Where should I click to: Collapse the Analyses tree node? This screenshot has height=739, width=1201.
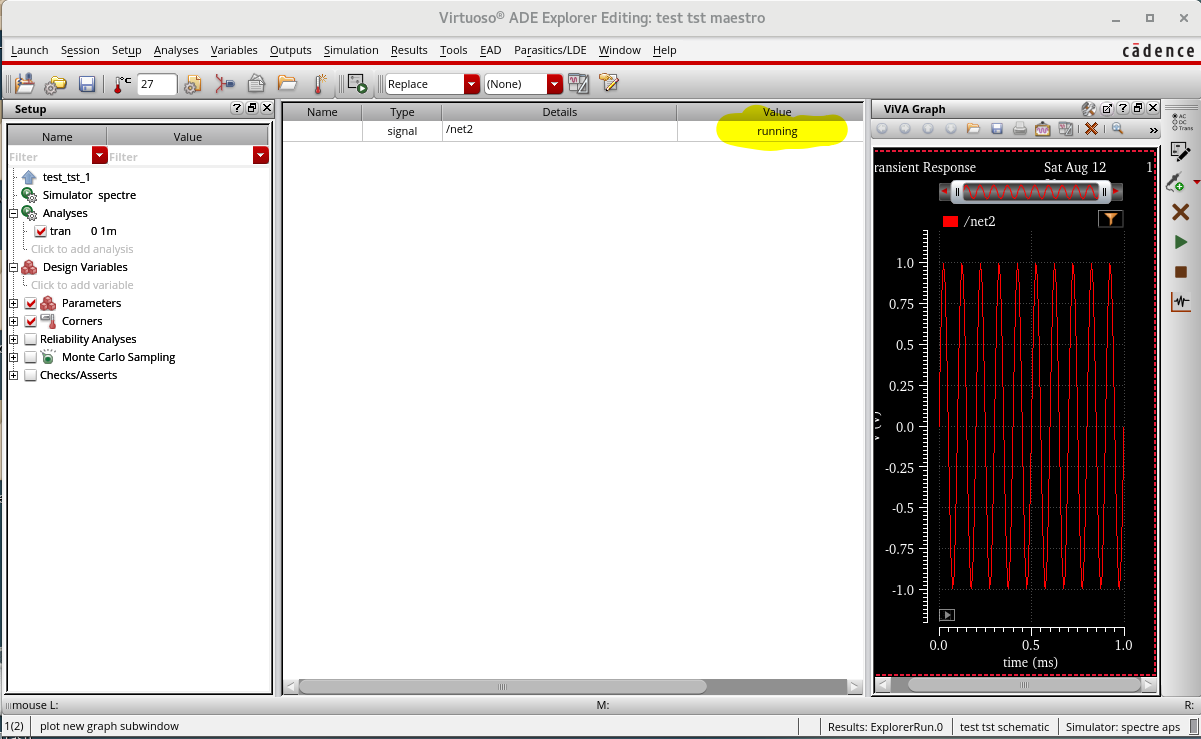coord(14,213)
